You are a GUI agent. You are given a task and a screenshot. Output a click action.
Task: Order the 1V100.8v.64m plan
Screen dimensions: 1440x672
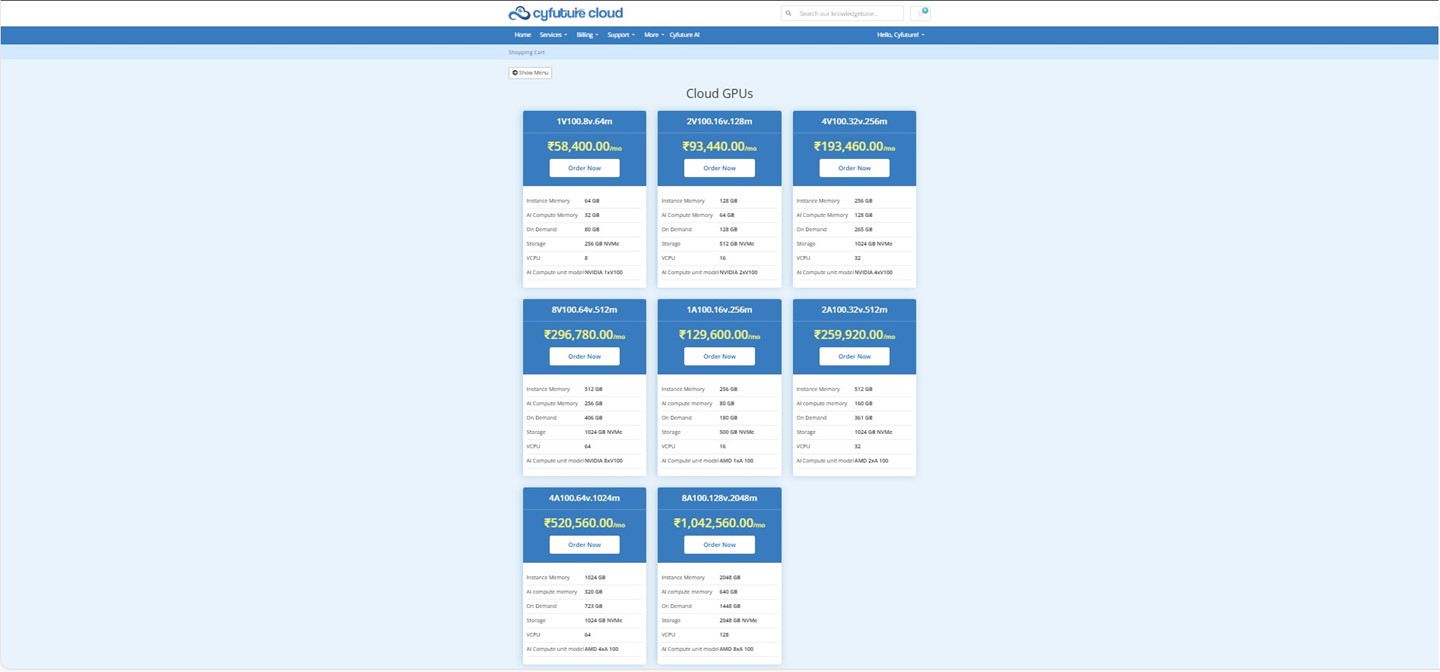pos(584,168)
